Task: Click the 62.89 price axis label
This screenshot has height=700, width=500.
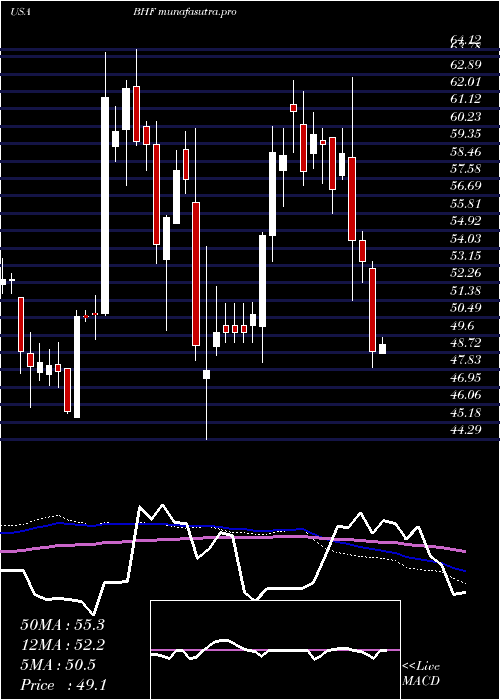Action: [x=466, y=65]
